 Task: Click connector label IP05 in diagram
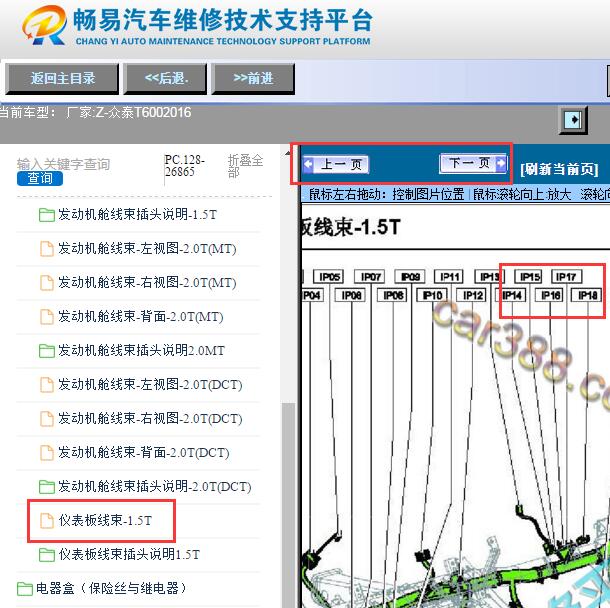click(x=329, y=277)
